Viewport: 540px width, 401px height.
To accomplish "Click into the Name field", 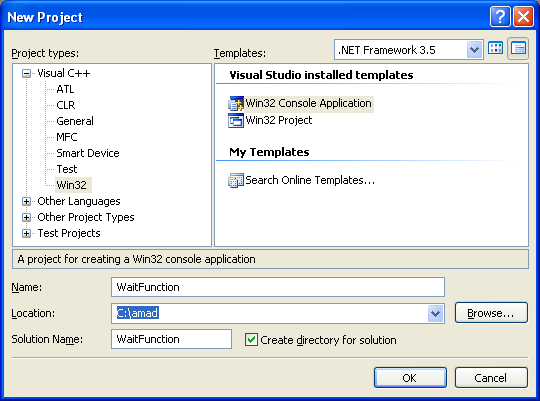I will pos(278,287).
